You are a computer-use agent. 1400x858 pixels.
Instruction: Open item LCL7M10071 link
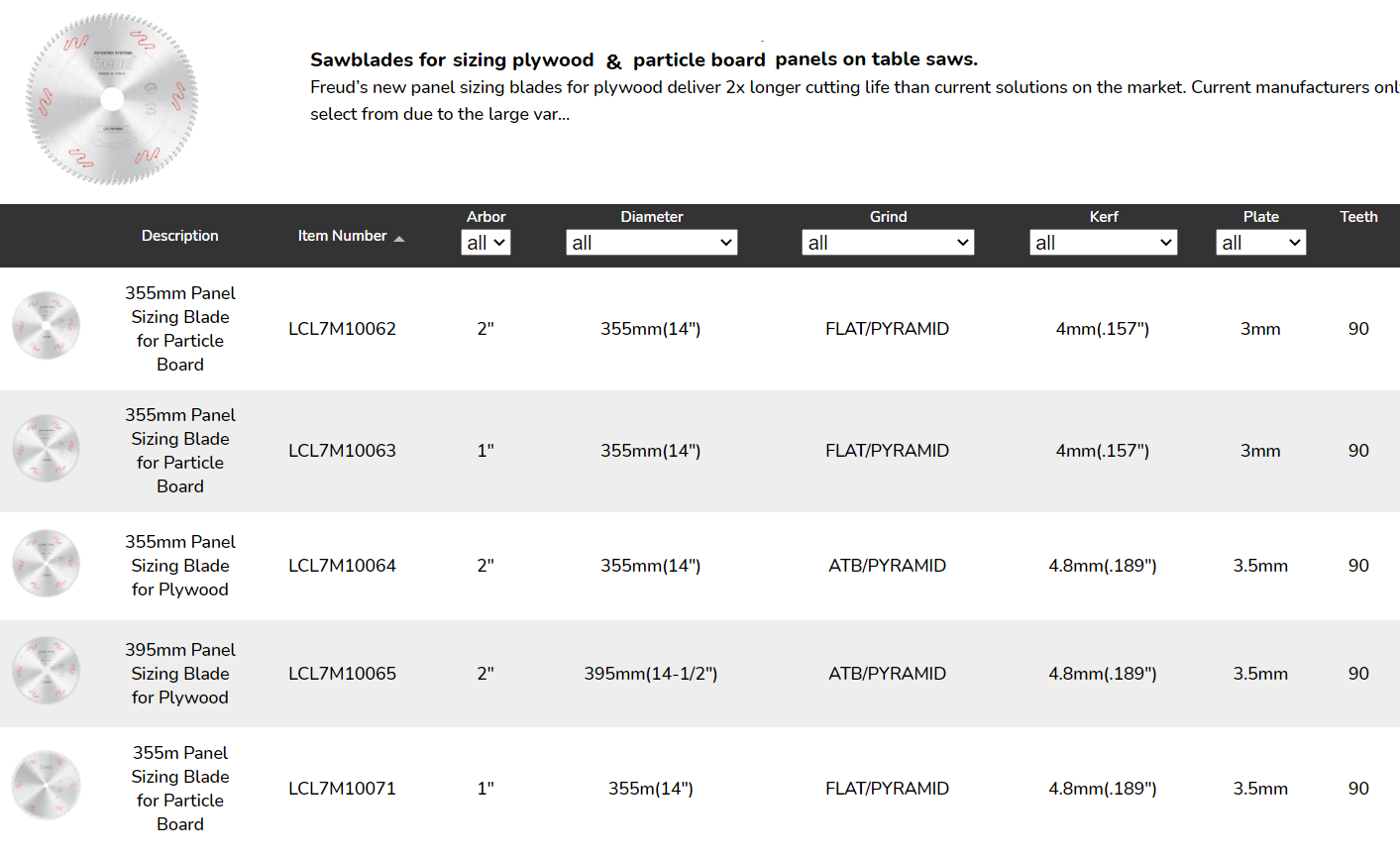point(342,789)
